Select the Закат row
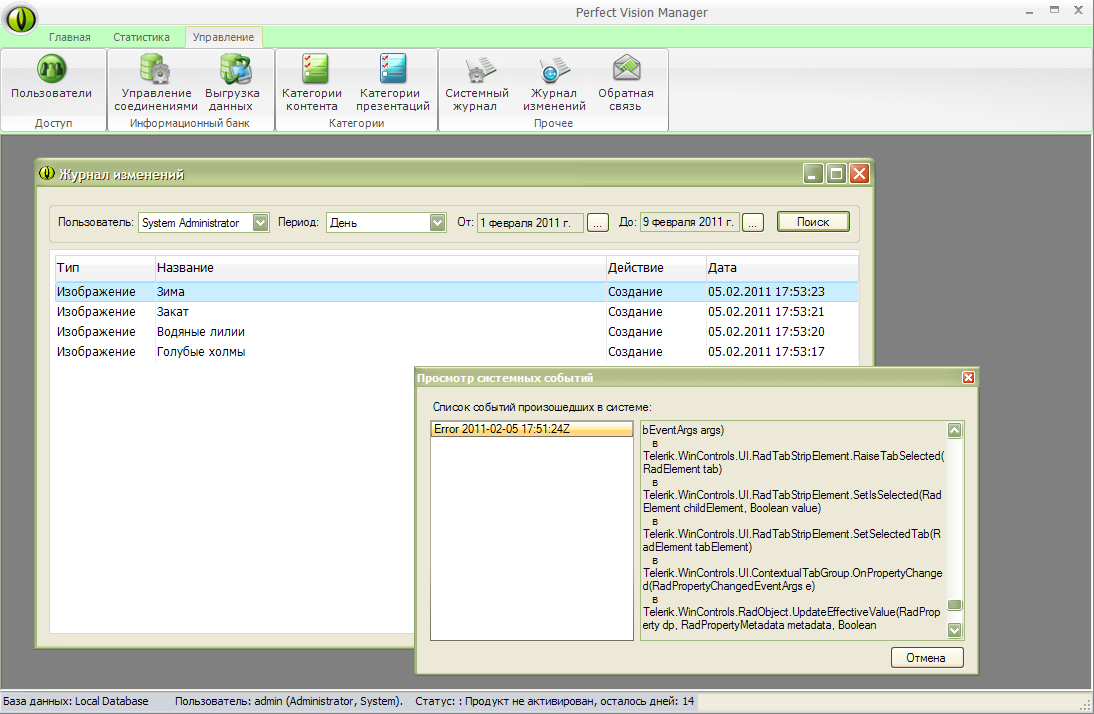Screen dimensions: 1094x714 pos(456,312)
